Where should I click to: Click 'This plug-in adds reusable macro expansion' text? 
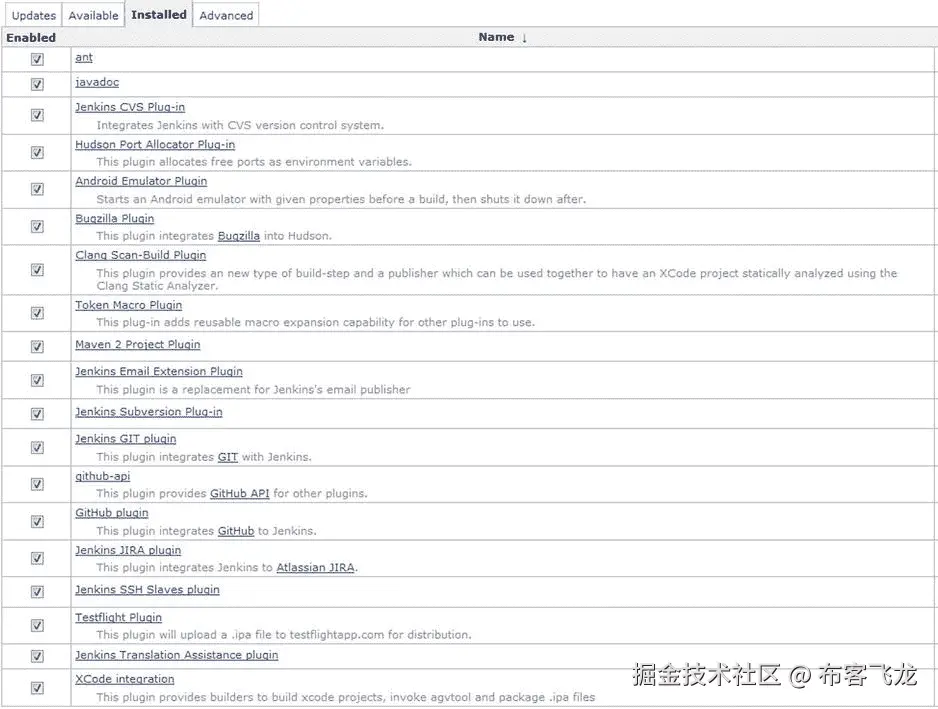pos(315,322)
